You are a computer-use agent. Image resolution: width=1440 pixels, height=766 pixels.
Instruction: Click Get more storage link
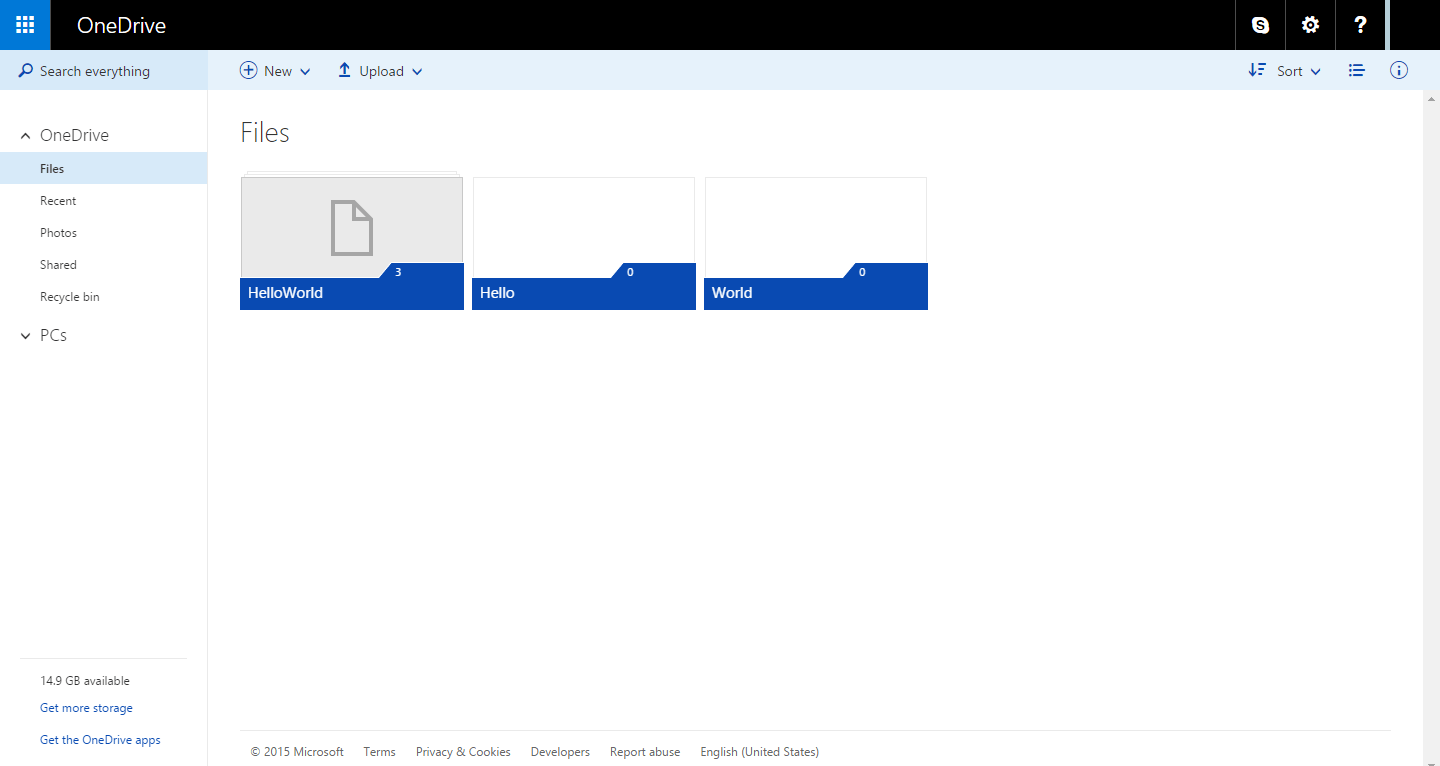click(x=86, y=708)
